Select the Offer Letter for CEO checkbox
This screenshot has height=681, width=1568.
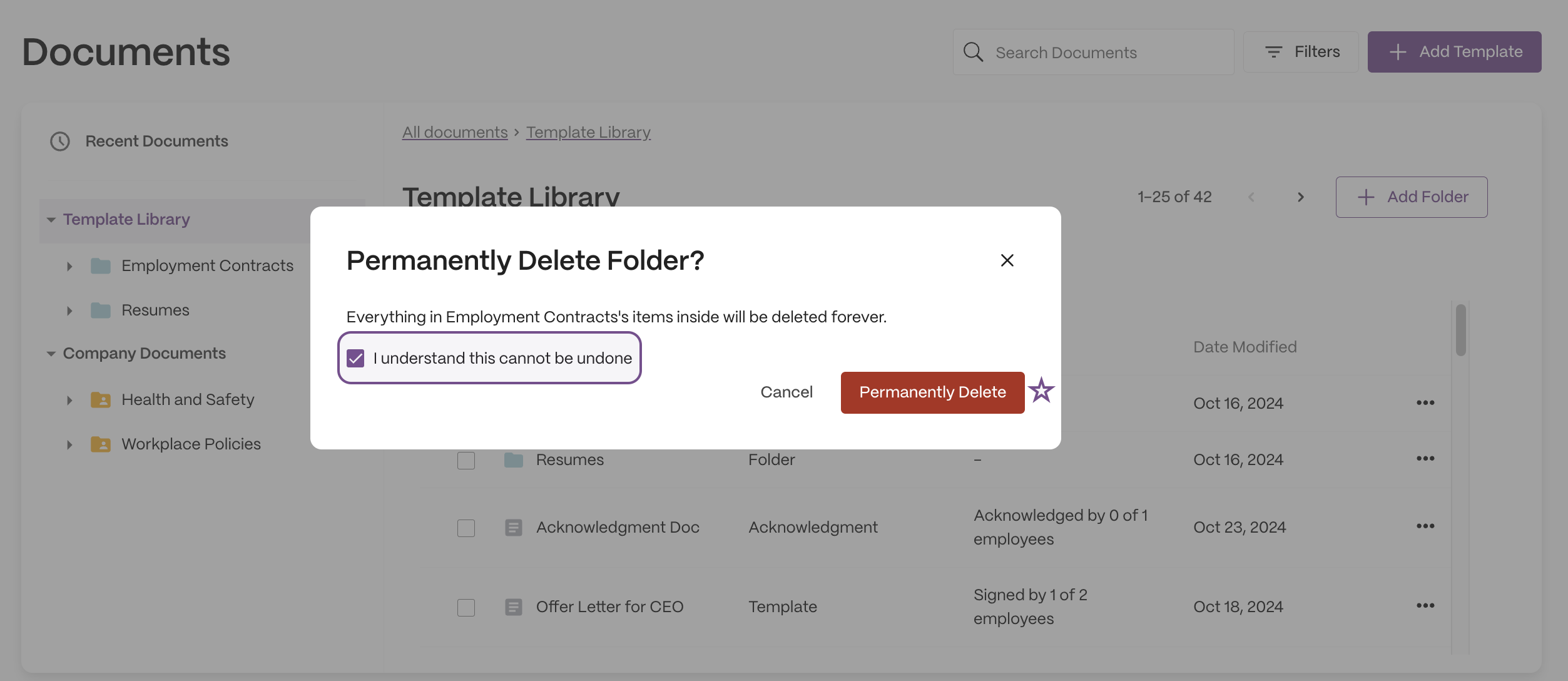[466, 607]
